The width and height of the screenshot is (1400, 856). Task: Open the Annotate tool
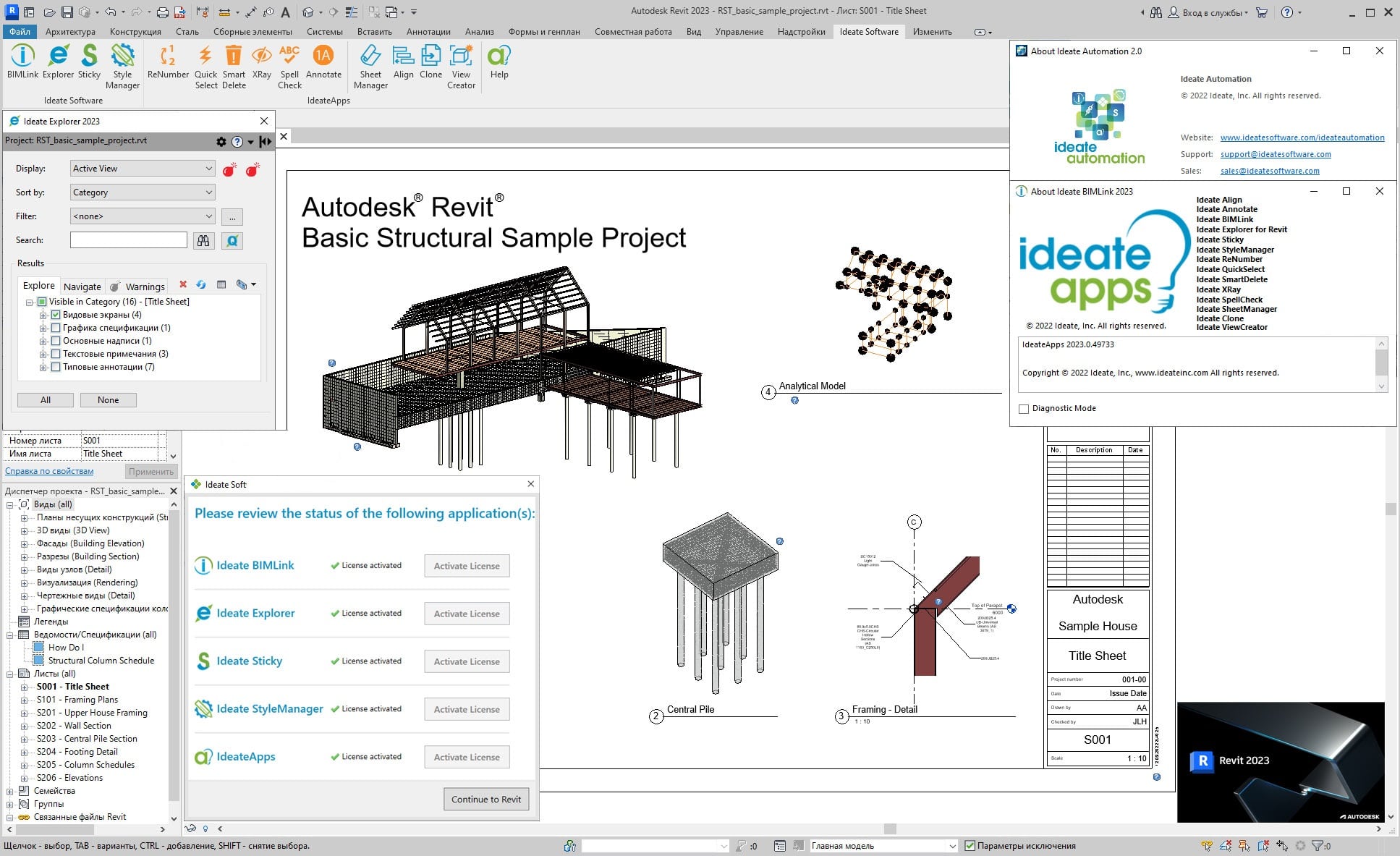[323, 62]
